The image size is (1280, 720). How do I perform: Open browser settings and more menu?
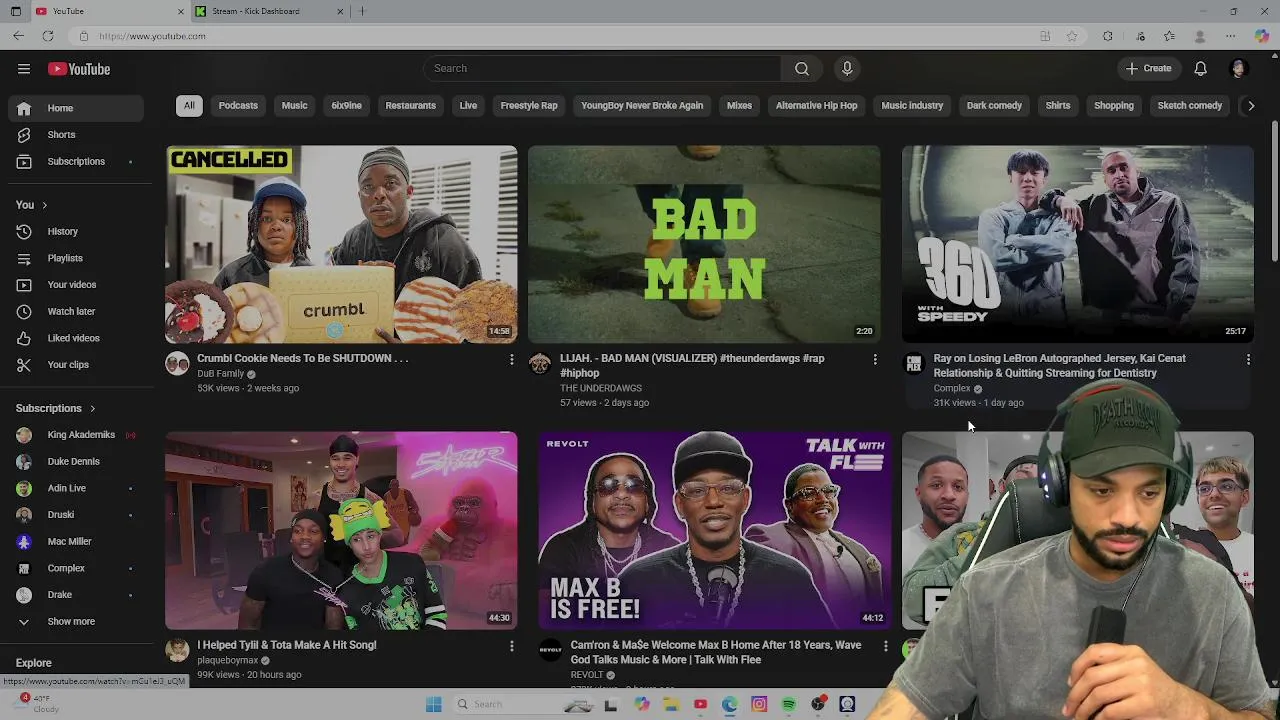1231,36
